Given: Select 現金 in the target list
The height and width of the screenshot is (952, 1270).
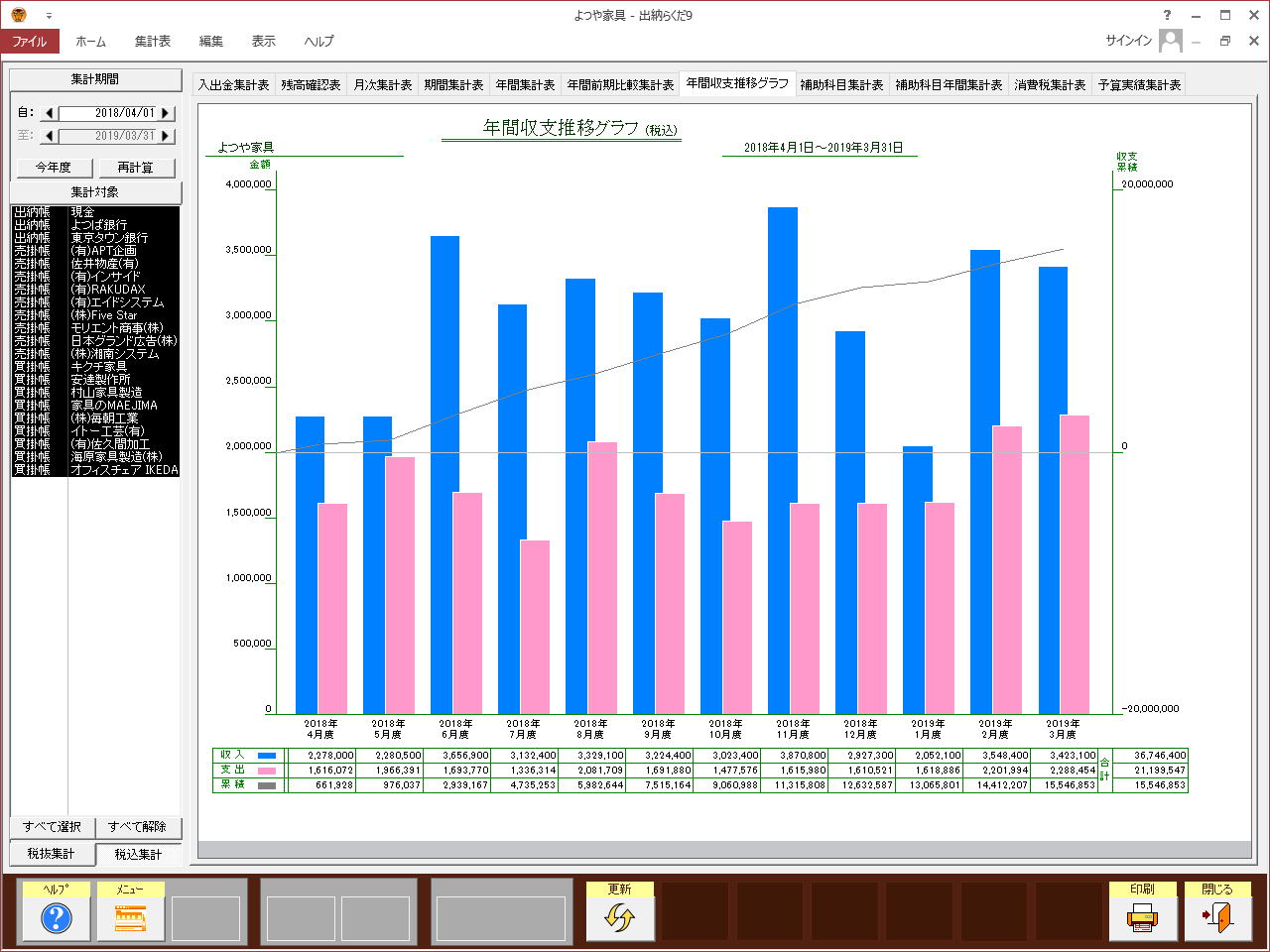Looking at the screenshot, I should coord(95,212).
